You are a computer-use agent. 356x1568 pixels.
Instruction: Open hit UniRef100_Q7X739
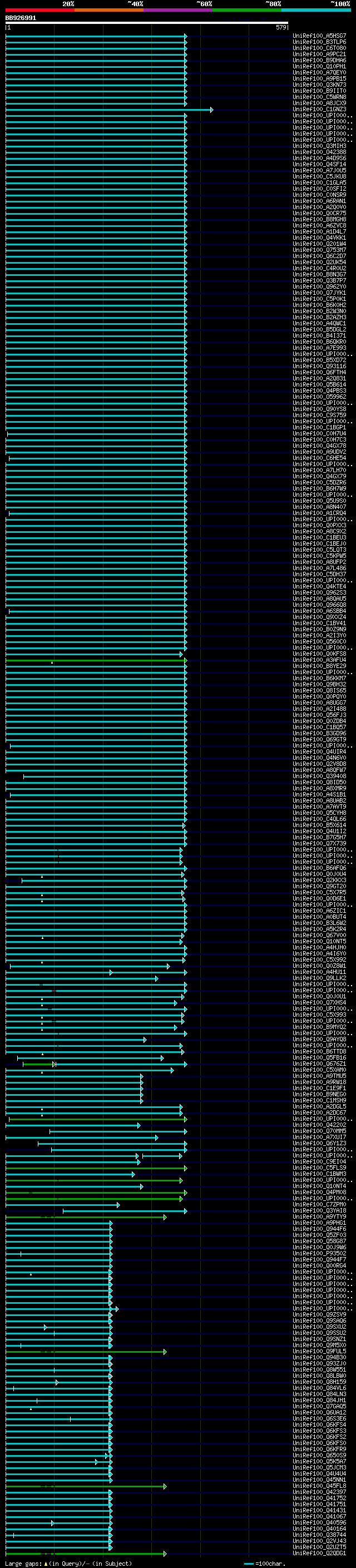[x=319, y=844]
